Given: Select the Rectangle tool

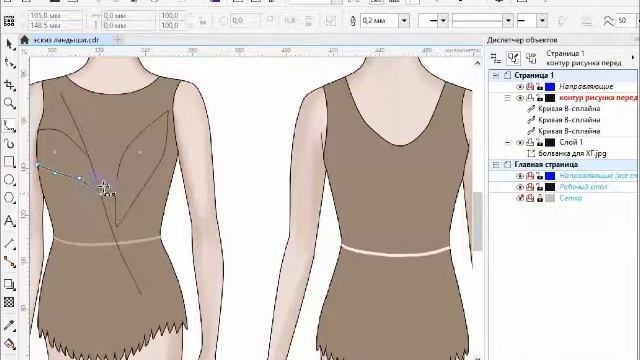Looking at the screenshot, I should click(9, 162).
